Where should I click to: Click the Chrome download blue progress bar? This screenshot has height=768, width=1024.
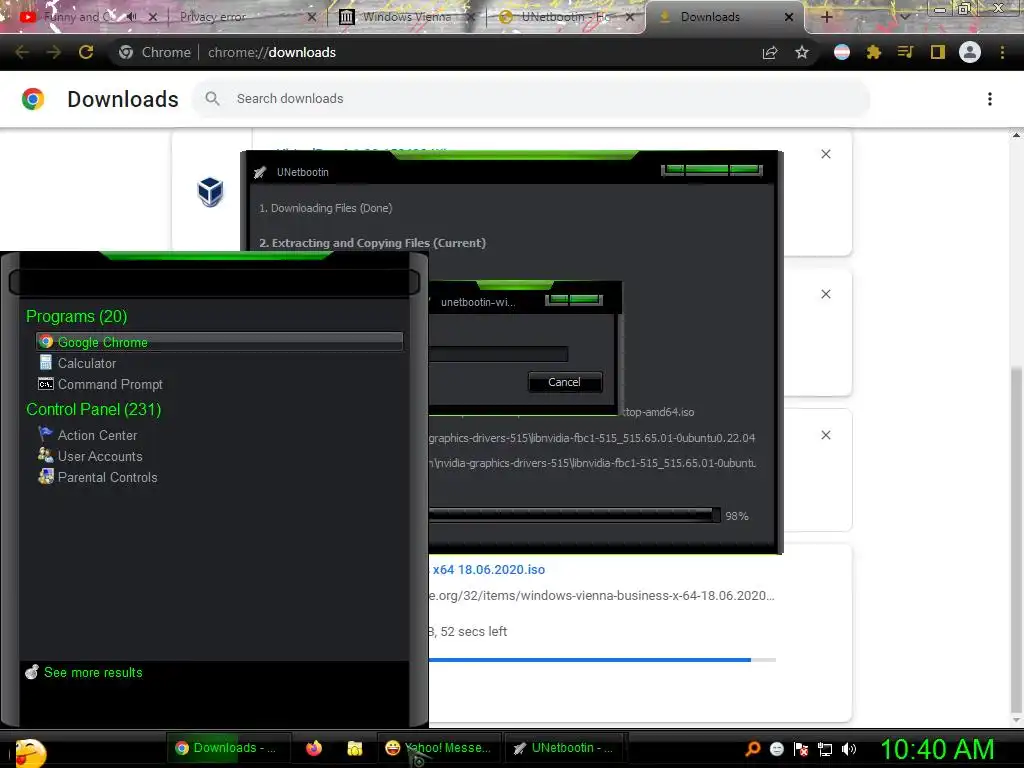[602, 660]
